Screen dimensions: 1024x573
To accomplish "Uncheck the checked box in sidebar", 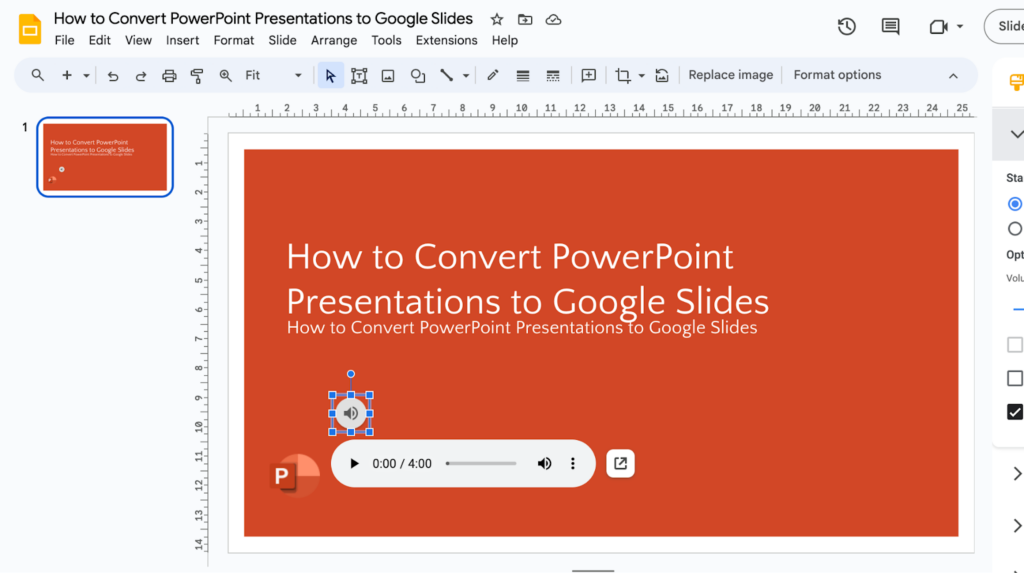I will pos(1015,411).
